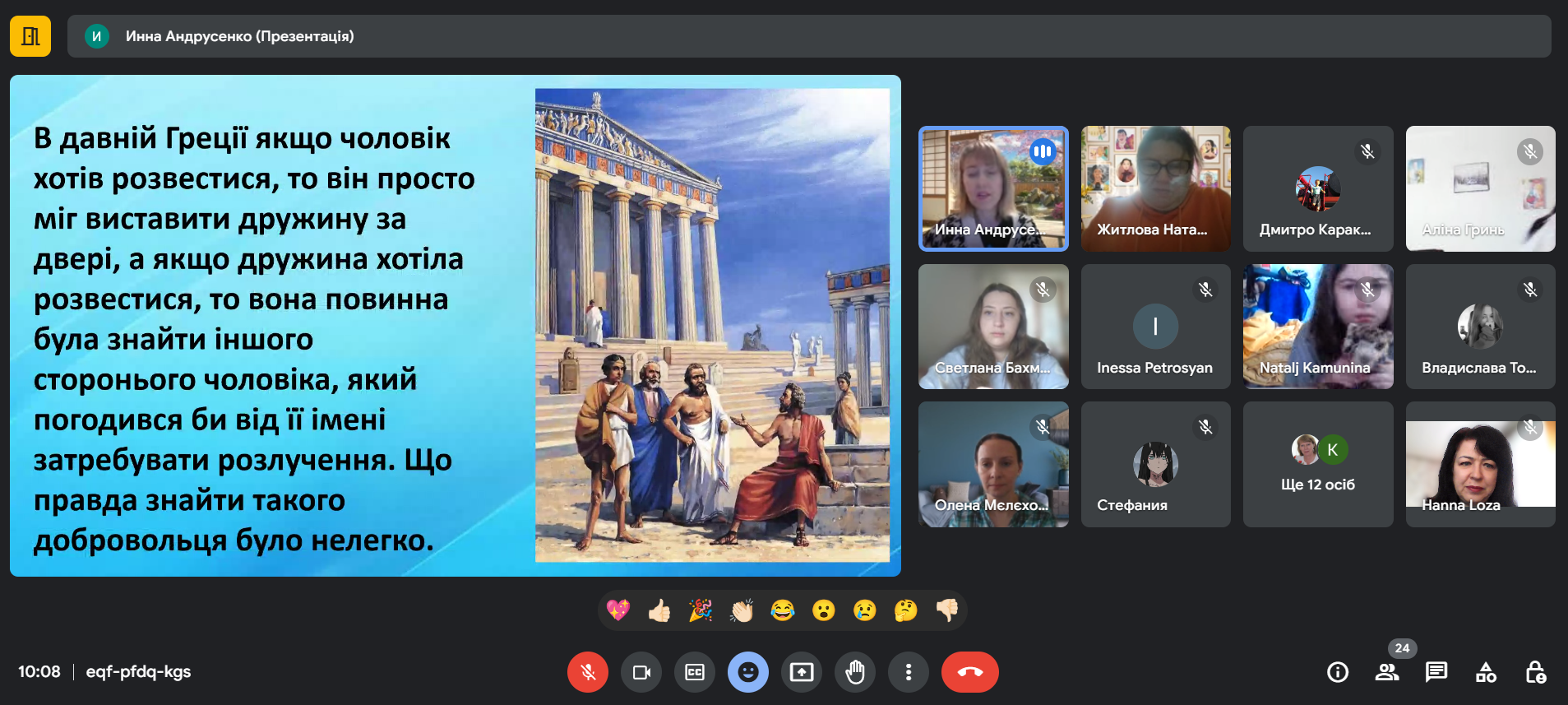The width and height of the screenshot is (1568, 705).
Task: Unmute the microphone in bottom toolbar
Action: tap(587, 672)
